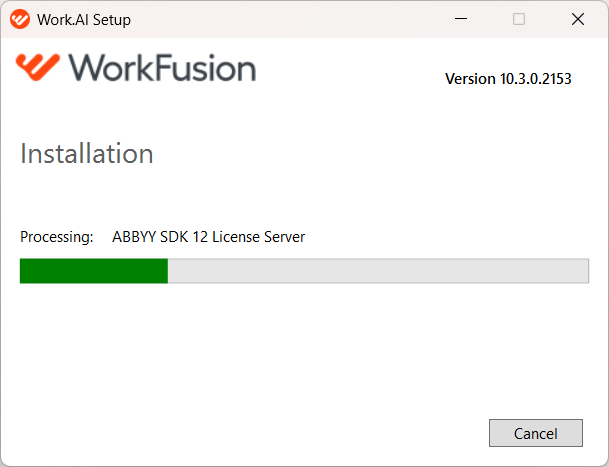Click the "Processing:" label
Image resolution: width=609 pixels, height=467 pixels.
click(x=57, y=237)
